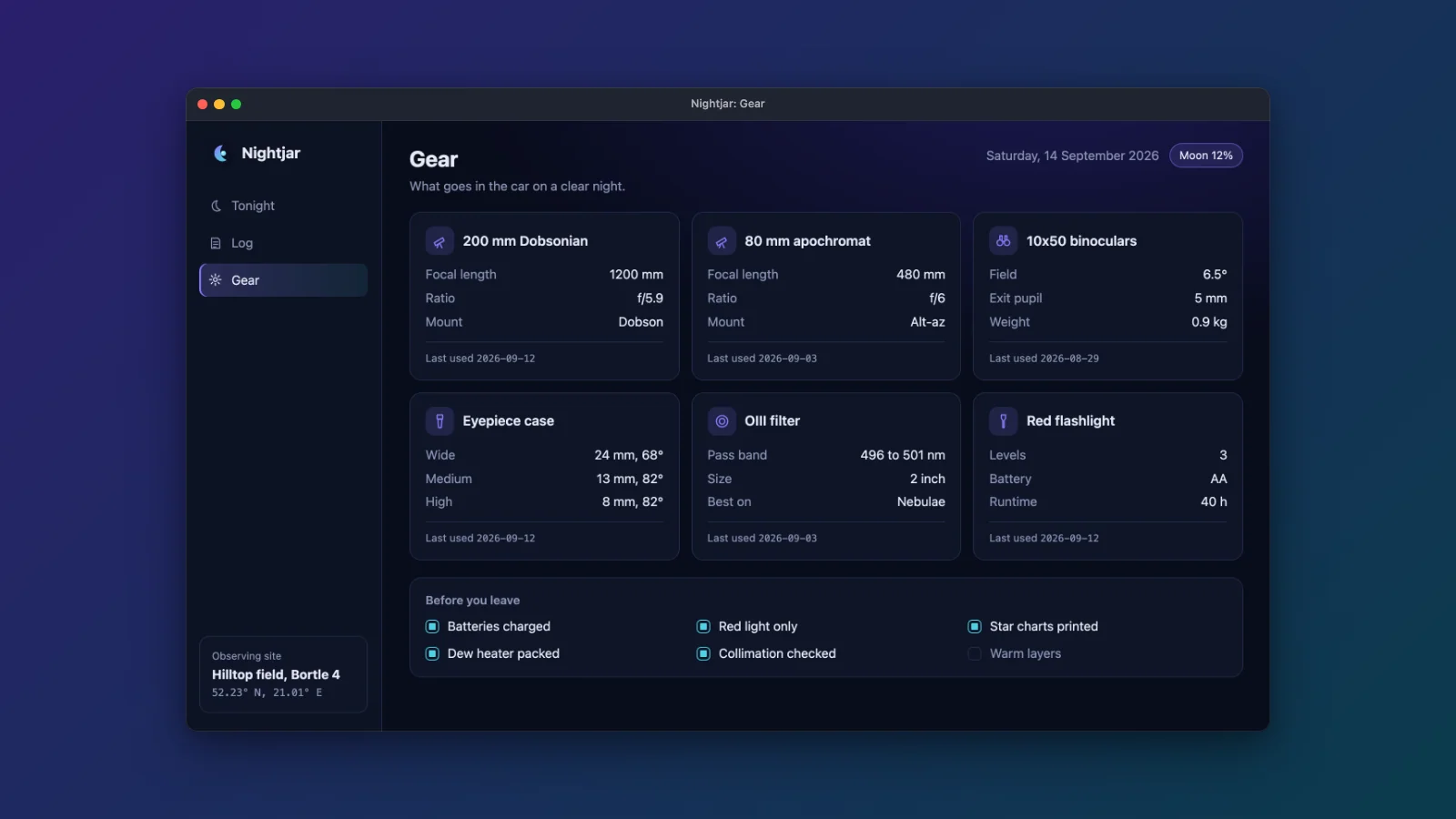Open the Tonight section in sidebar

283,206
